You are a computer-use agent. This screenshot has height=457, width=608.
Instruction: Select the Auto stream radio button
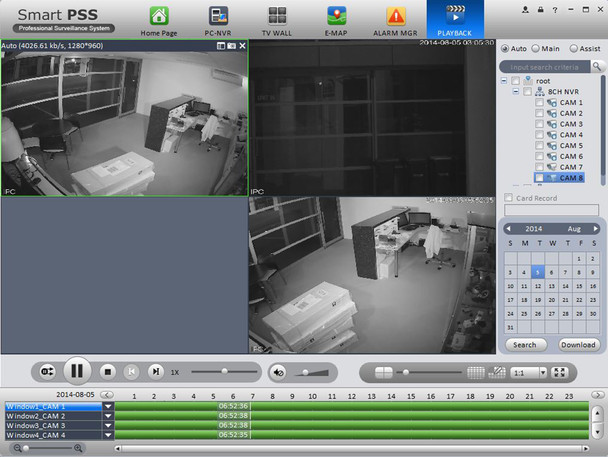[x=505, y=49]
